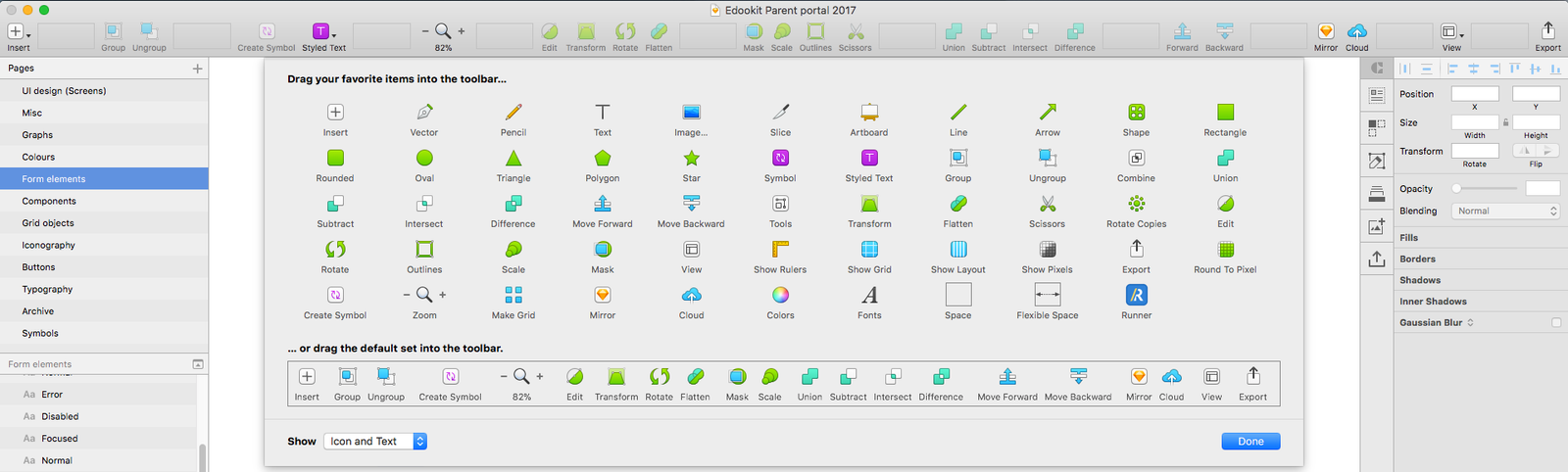This screenshot has width=1568, height=472.
Task: Select the Show Rulers icon
Action: pyautogui.click(x=780, y=250)
